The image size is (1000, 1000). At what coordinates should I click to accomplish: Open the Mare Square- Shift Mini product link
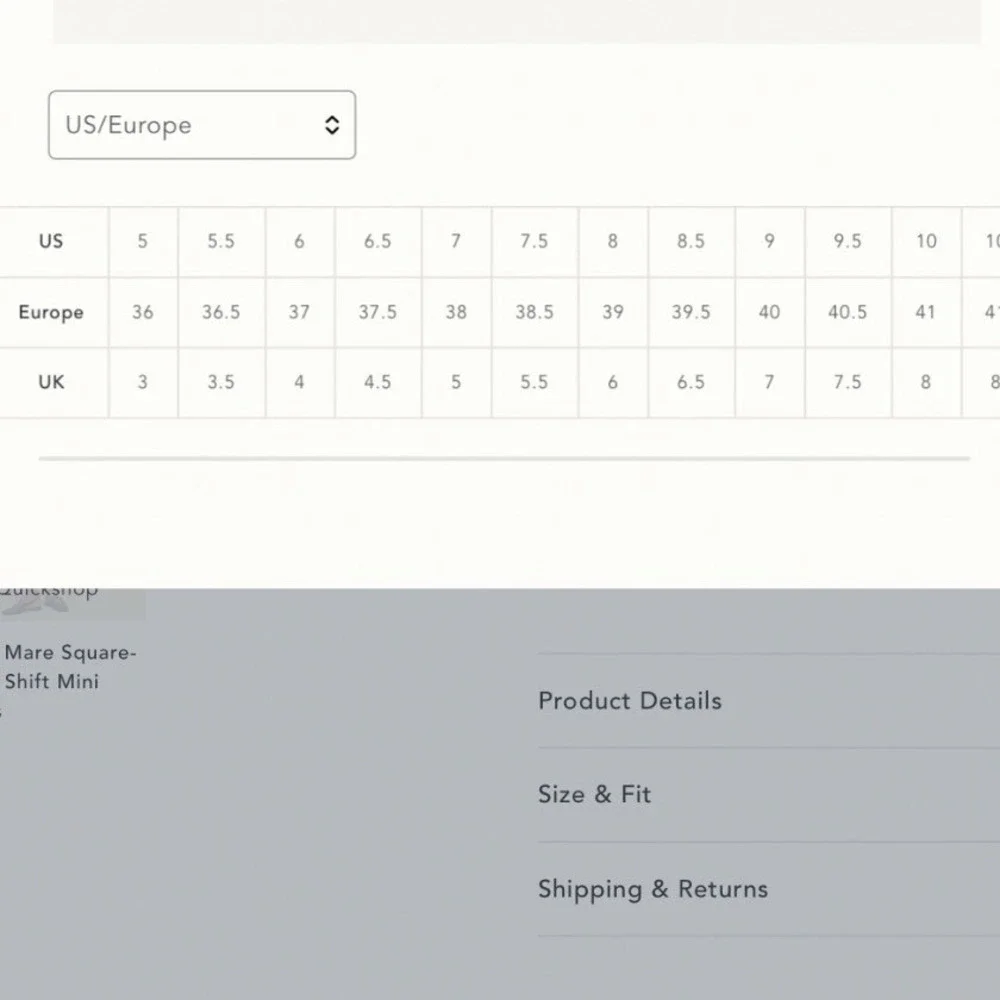click(70, 667)
